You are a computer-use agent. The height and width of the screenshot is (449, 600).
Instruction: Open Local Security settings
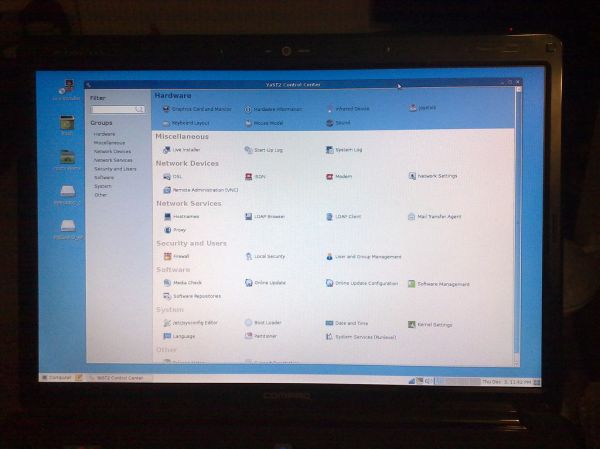click(265, 256)
